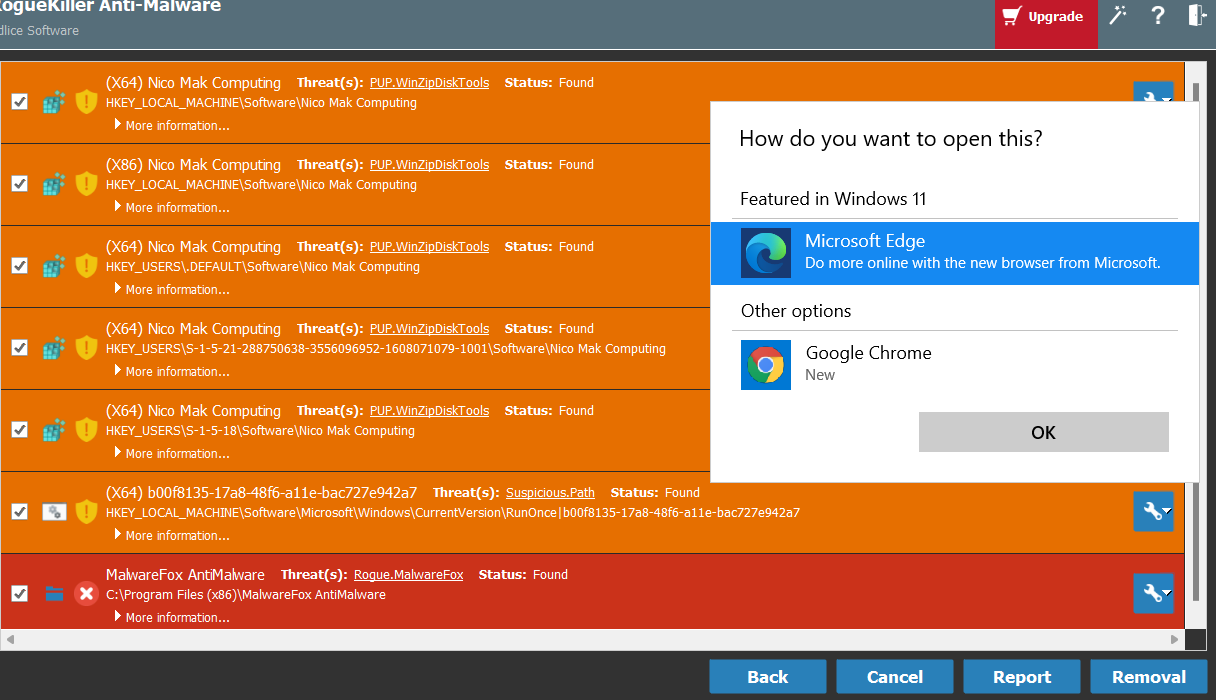The image size is (1216, 700).
Task: Click registry icon of first HKEY_LOCAL_MACHINE Nico Mak row
Action: tap(54, 102)
